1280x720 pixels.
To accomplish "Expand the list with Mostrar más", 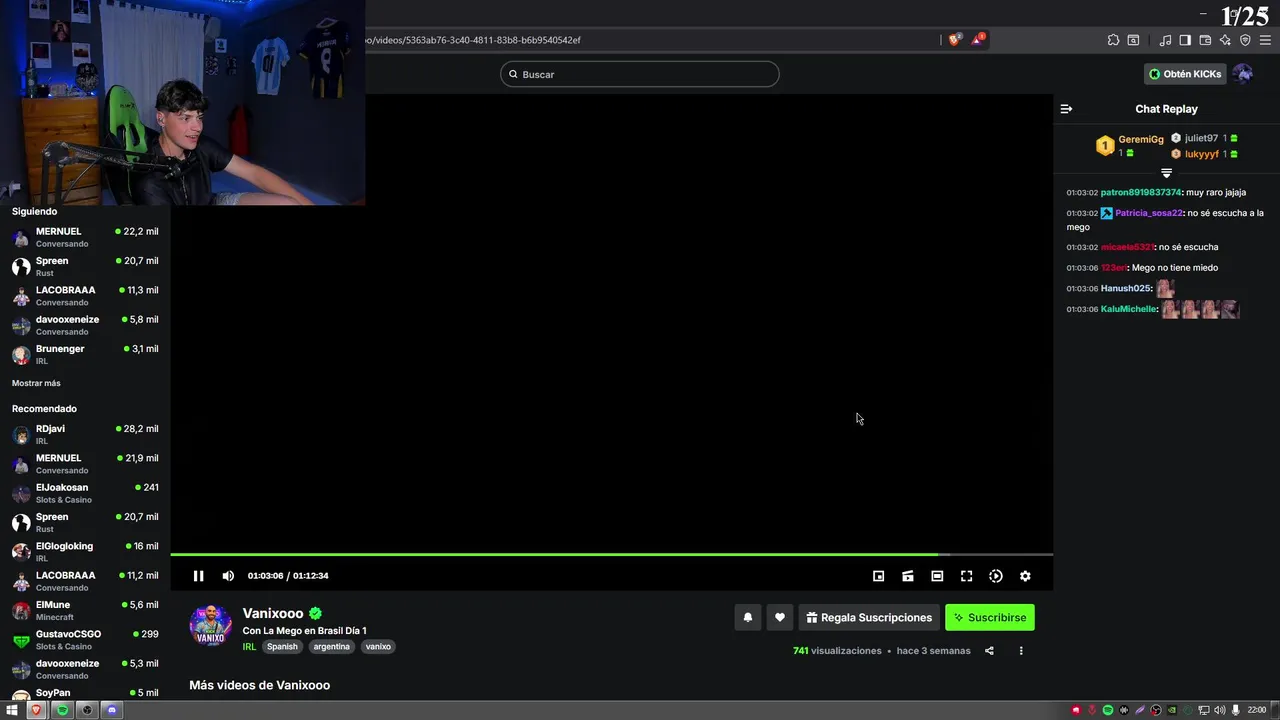I will point(36,383).
